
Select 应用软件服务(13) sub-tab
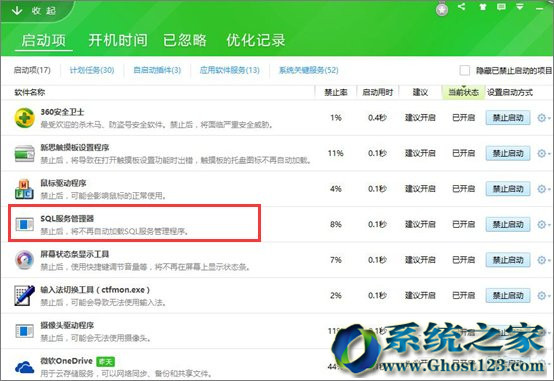pyautogui.click(x=230, y=70)
